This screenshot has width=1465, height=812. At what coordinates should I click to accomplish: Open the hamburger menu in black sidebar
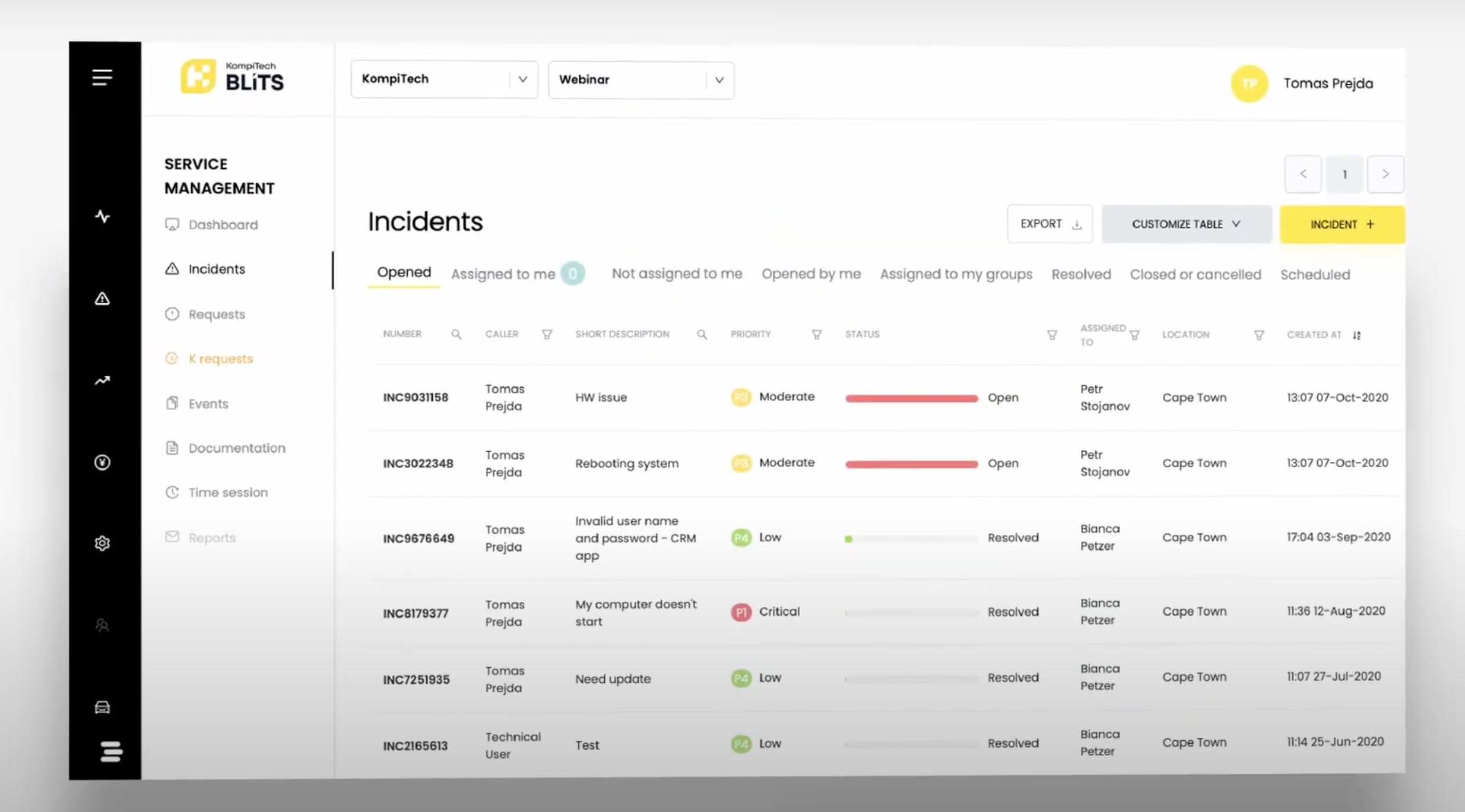tap(102, 77)
